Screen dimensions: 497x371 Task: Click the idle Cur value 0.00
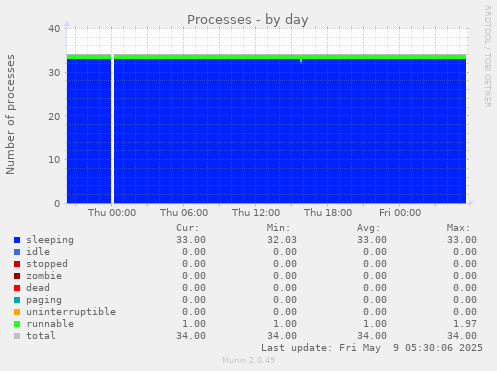pyautogui.click(x=194, y=252)
